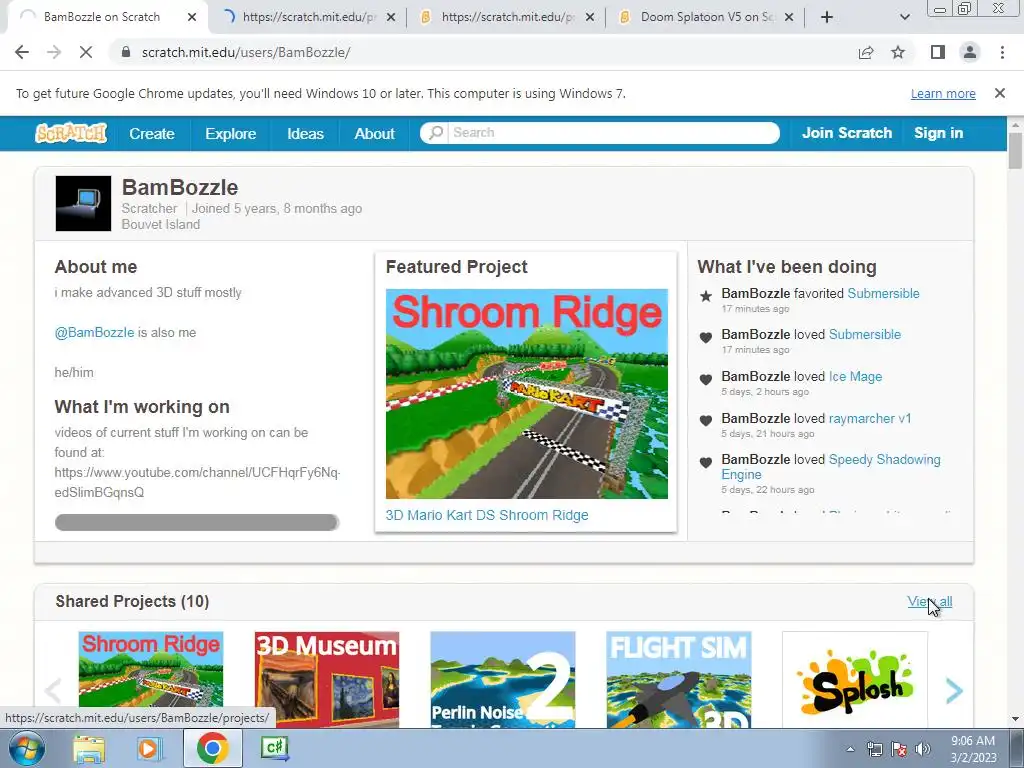The image size is (1024, 768).
Task: Open the favorited Submersible project link
Action: coord(883,294)
